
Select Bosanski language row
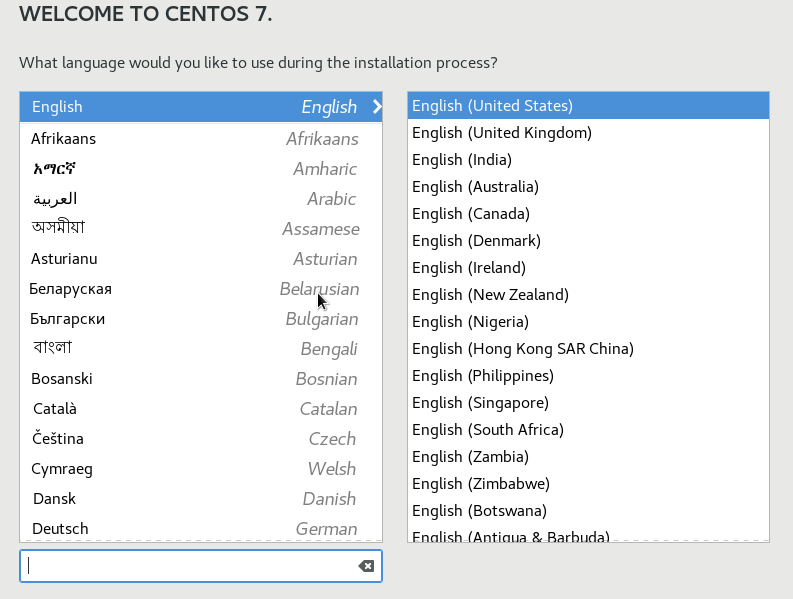(x=200, y=379)
